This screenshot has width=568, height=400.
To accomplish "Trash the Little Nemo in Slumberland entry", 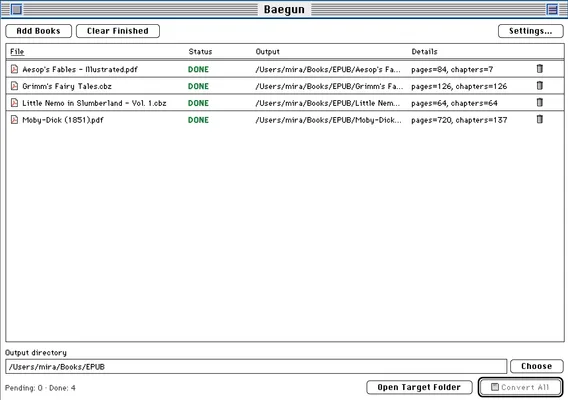I will [539, 103].
